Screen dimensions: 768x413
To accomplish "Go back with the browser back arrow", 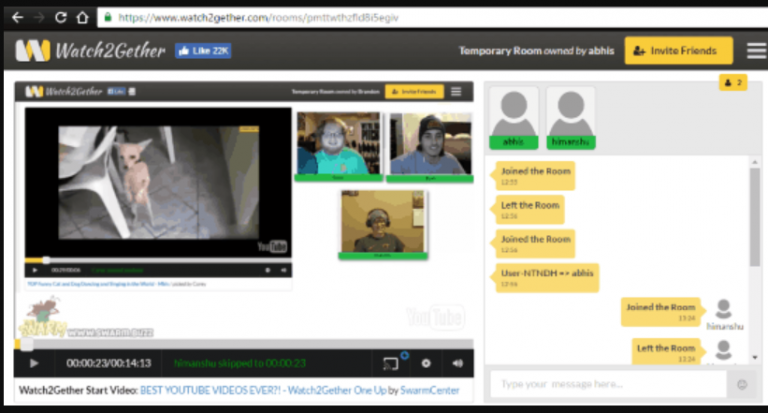I will (18, 18).
